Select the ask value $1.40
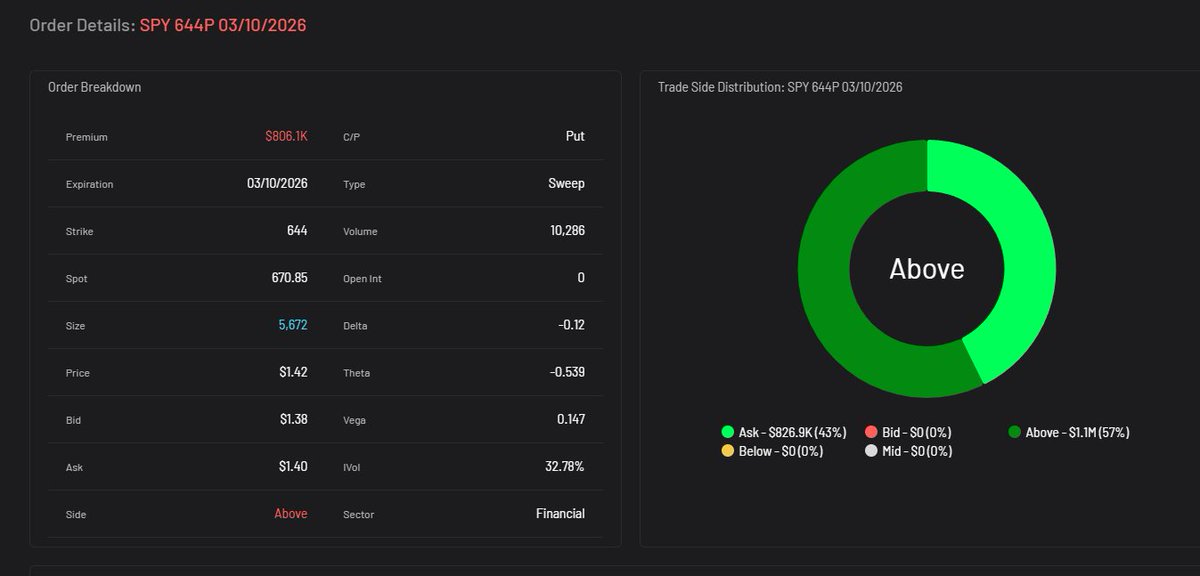This screenshot has width=1200, height=576. point(294,466)
